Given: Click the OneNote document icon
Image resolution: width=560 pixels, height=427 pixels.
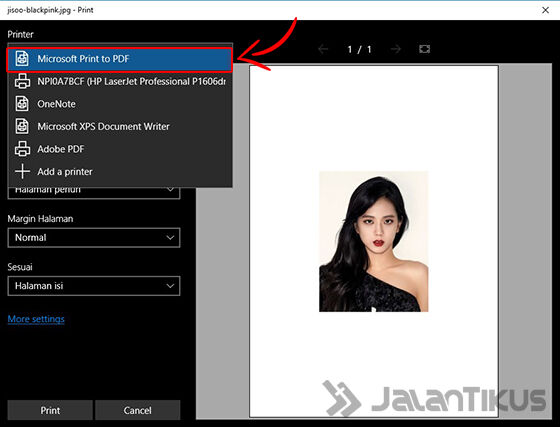Looking at the screenshot, I should pyautogui.click(x=22, y=104).
